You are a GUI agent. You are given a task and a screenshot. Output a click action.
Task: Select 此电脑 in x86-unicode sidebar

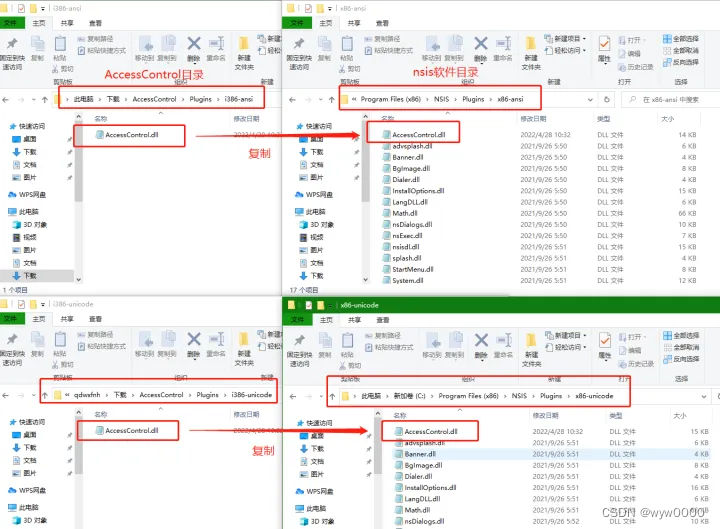[311, 509]
